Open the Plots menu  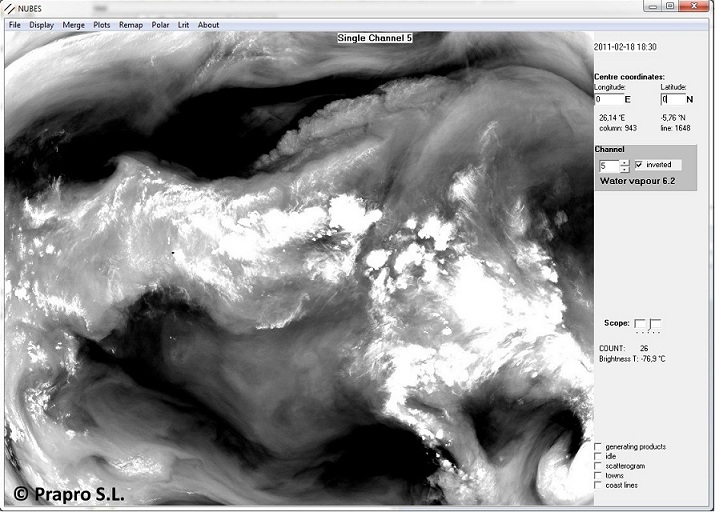pyautogui.click(x=102, y=24)
